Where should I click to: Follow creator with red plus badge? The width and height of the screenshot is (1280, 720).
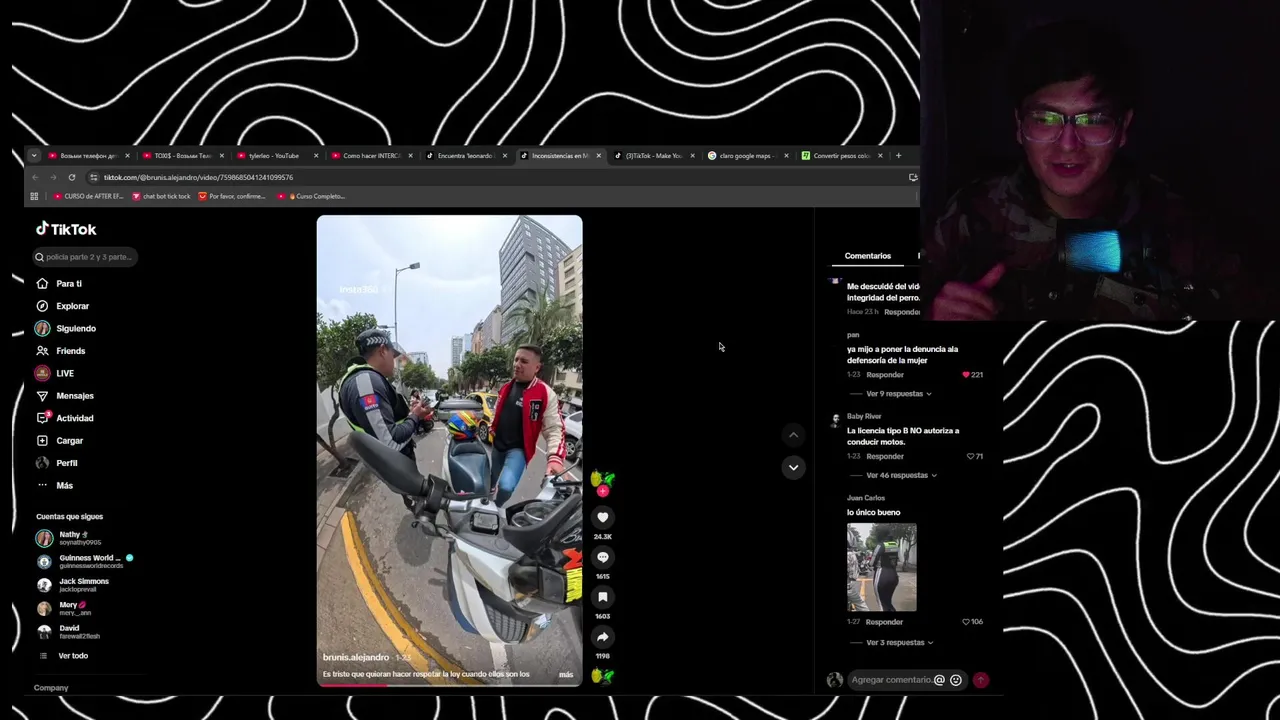[x=602, y=491]
